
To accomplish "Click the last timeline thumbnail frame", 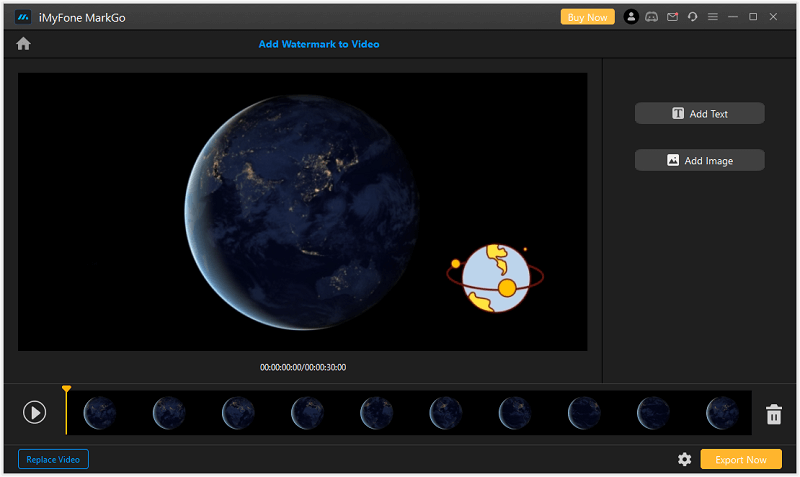I will pyautogui.click(x=722, y=413).
